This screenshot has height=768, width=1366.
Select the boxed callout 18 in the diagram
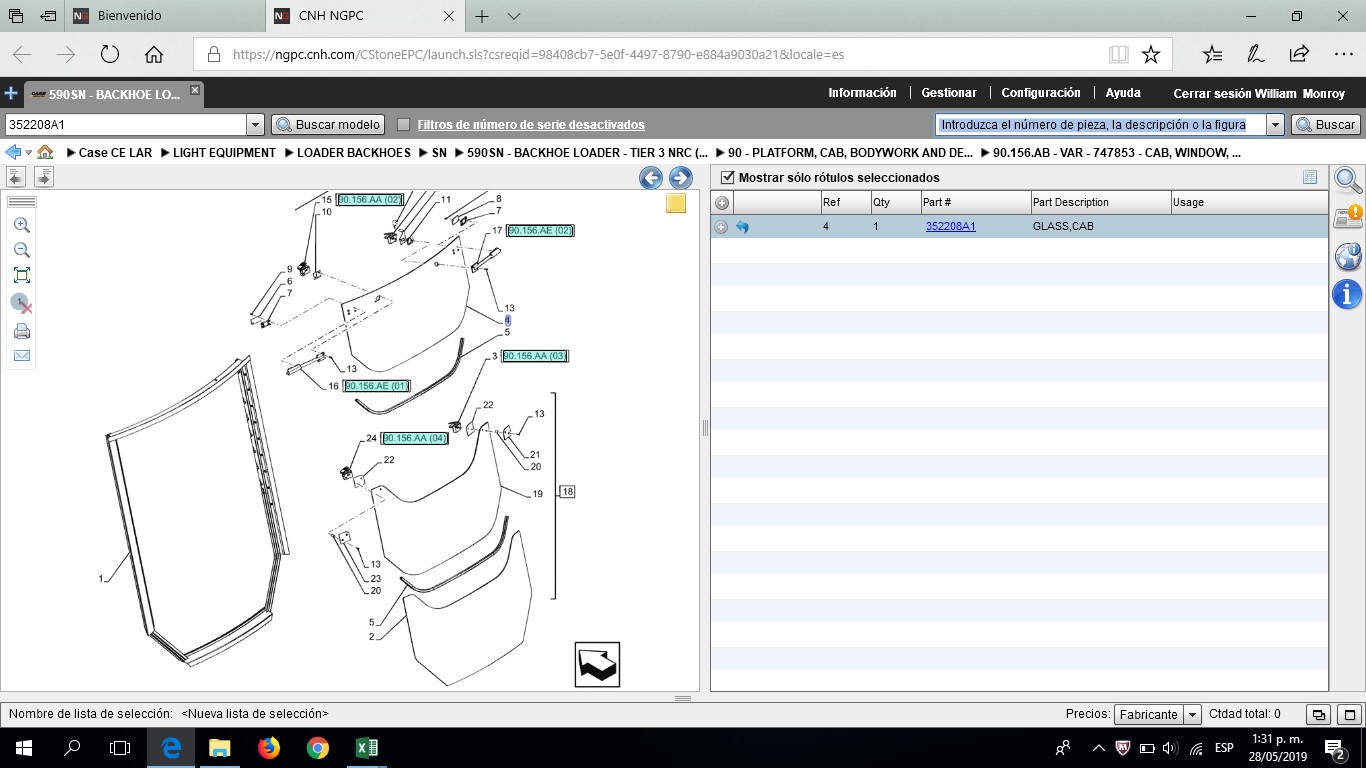click(567, 492)
